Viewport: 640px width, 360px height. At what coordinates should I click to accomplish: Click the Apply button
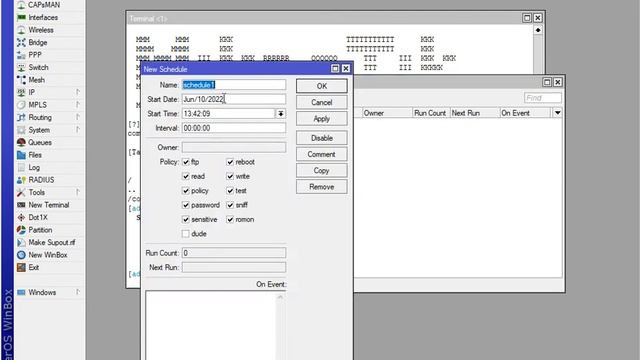click(x=322, y=119)
